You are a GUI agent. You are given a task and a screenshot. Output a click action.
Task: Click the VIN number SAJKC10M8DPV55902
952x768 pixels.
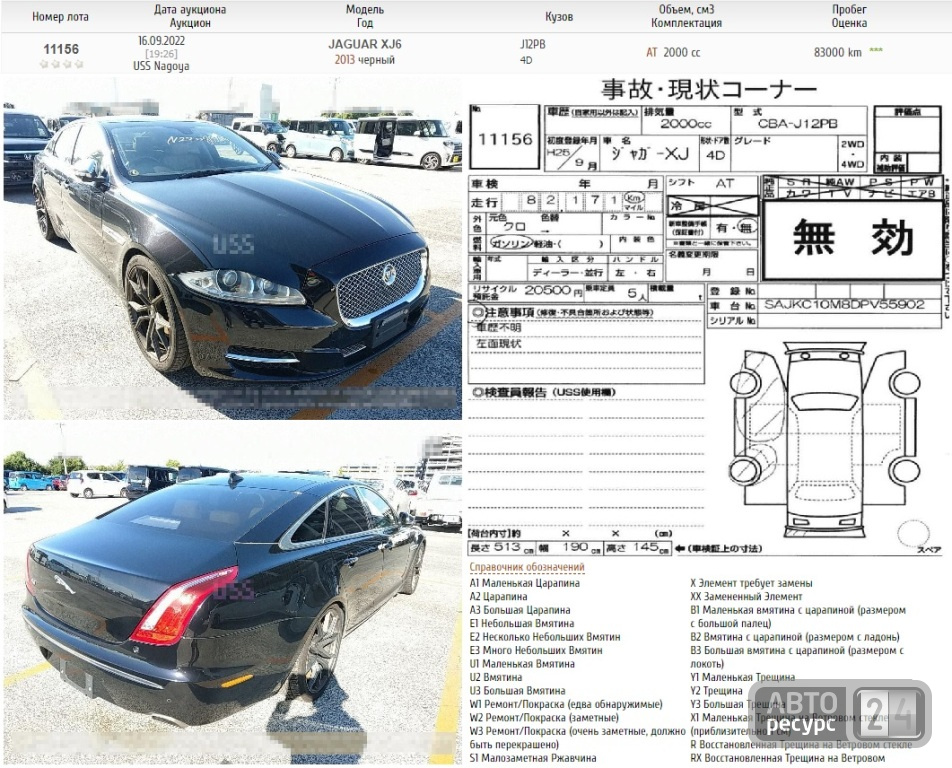tap(843, 304)
